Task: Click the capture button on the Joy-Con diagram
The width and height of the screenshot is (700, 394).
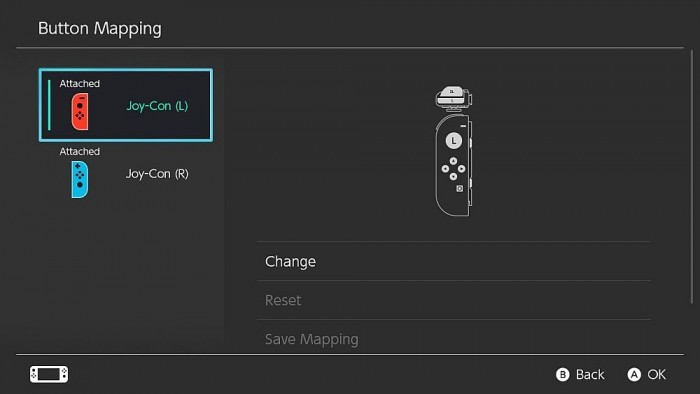Action: [x=459, y=189]
